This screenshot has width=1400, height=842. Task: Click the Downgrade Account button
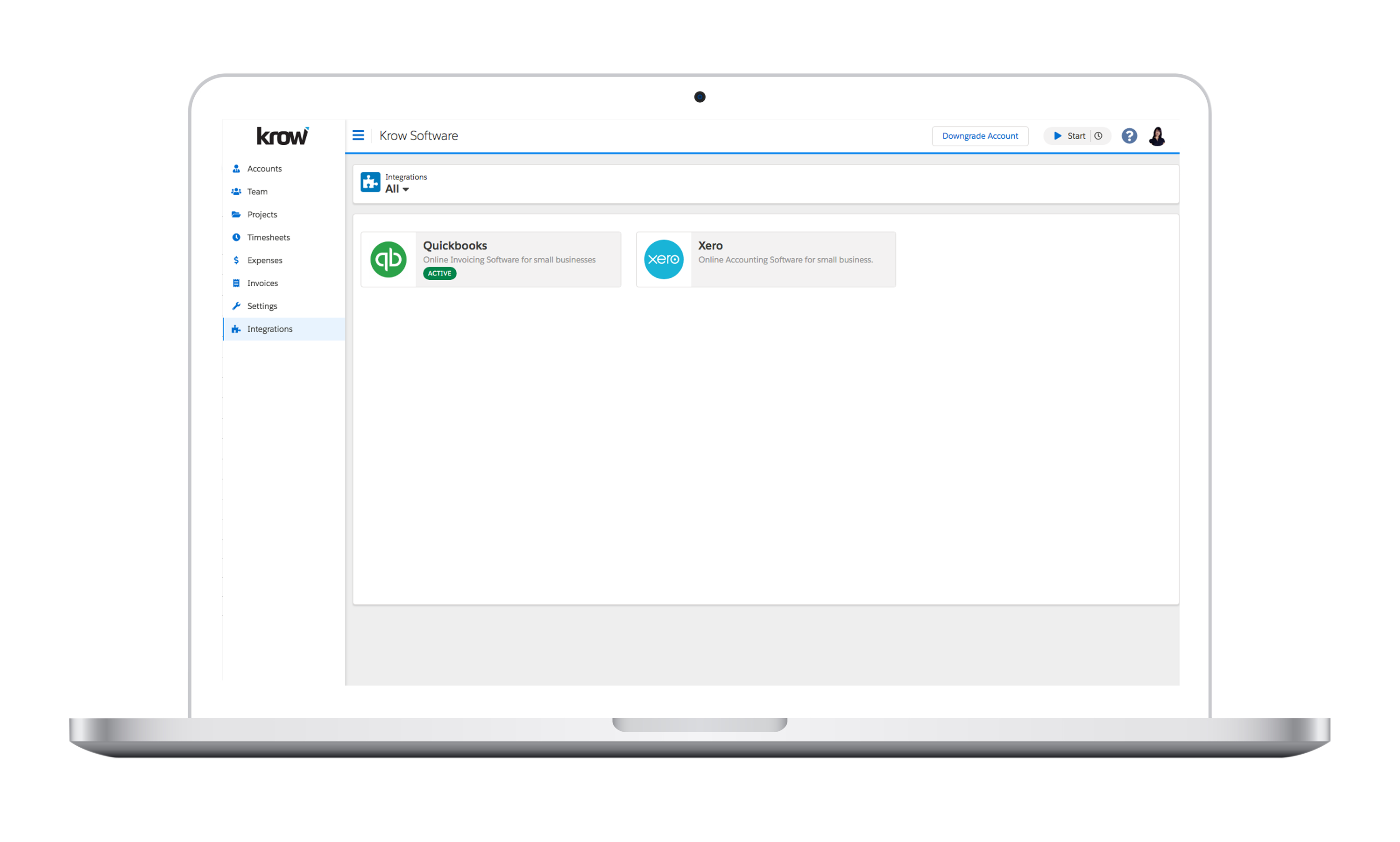pyautogui.click(x=980, y=136)
